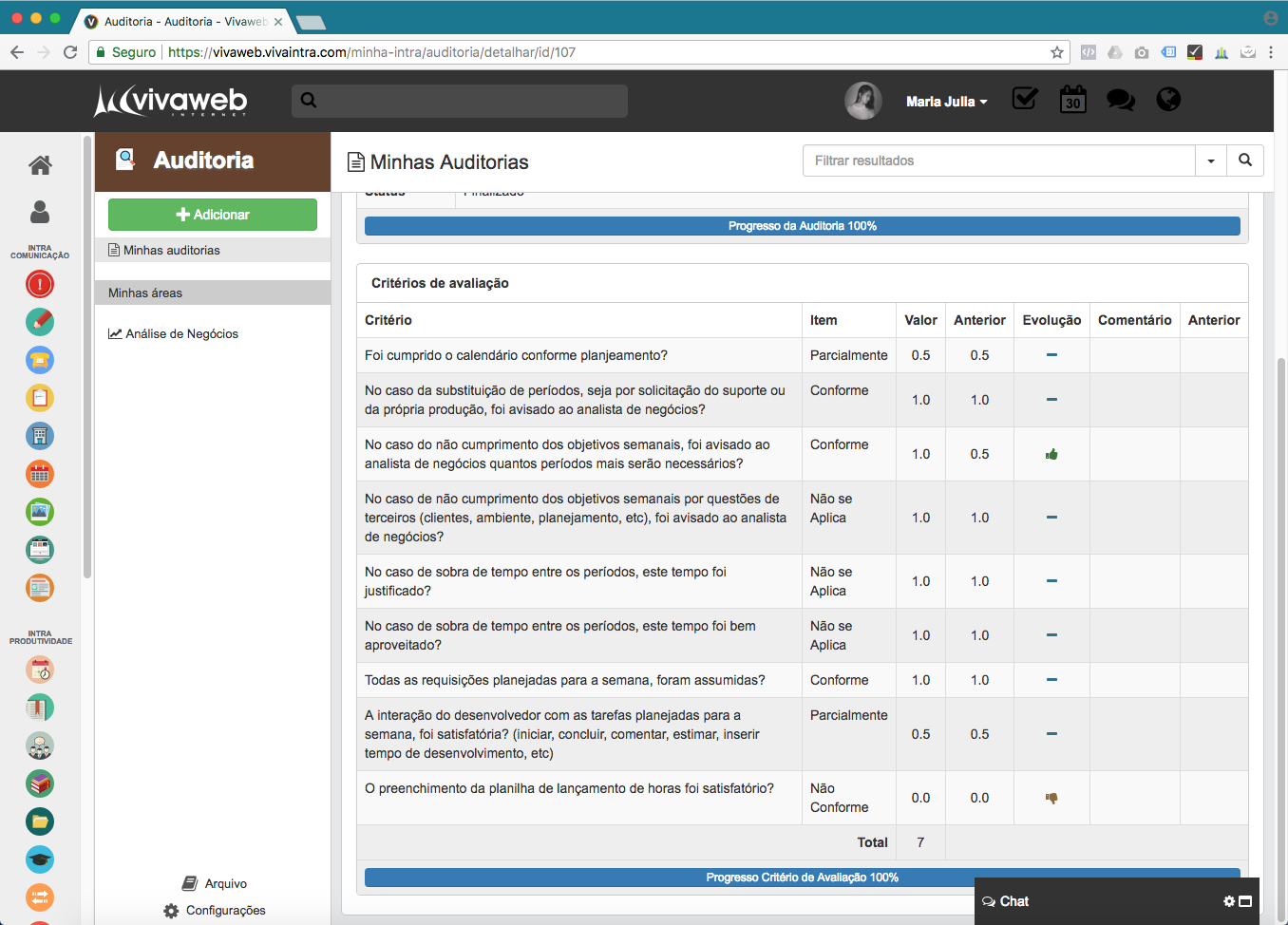Open the calendar 30 icon in header

coord(1072,100)
